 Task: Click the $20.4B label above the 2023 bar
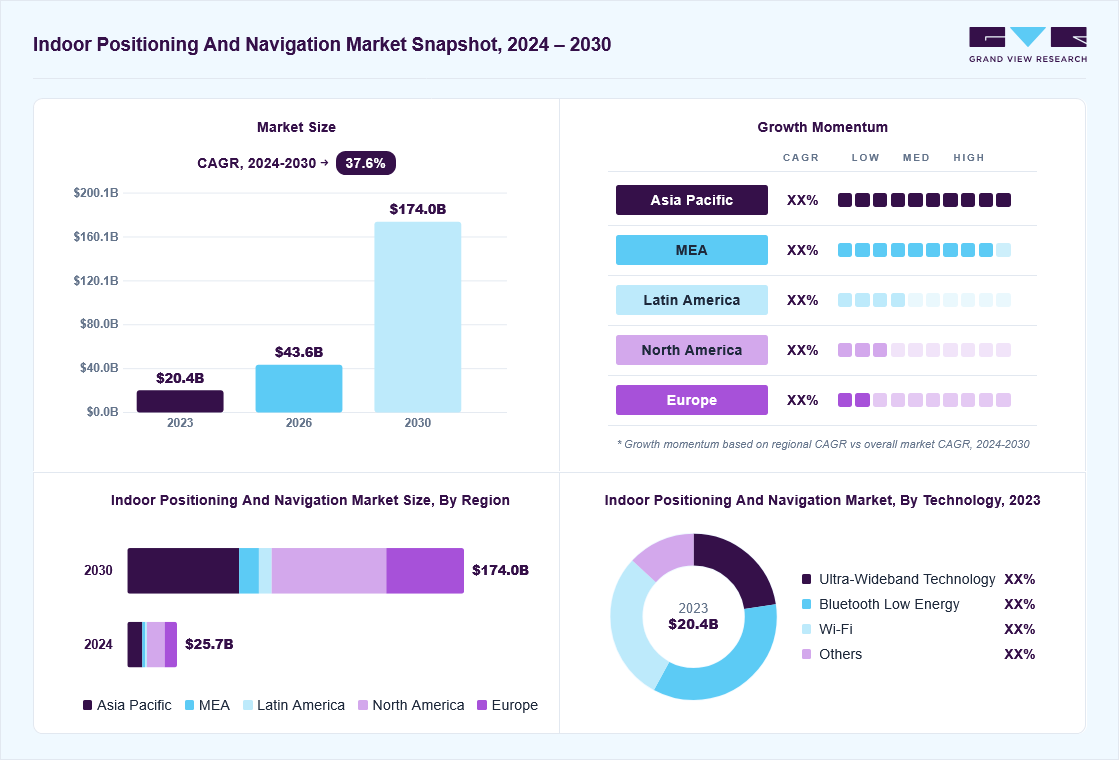point(180,378)
